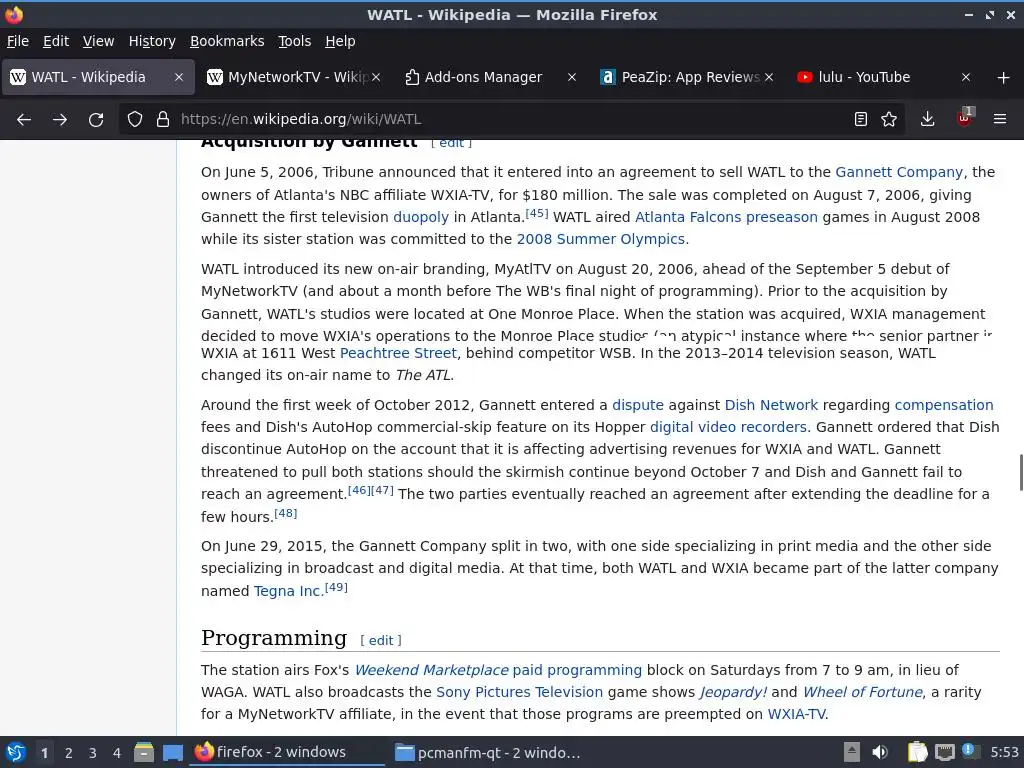Reload the current WATL page

click(x=96, y=120)
